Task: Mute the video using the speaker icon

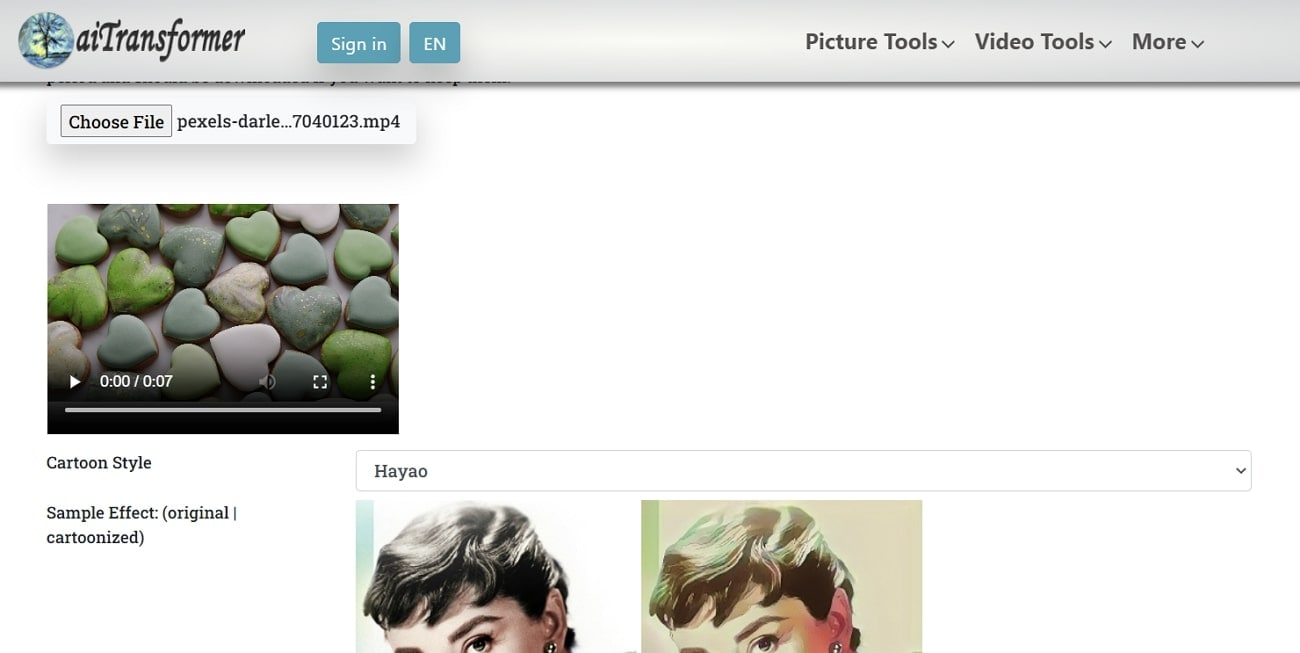Action: pos(267,381)
